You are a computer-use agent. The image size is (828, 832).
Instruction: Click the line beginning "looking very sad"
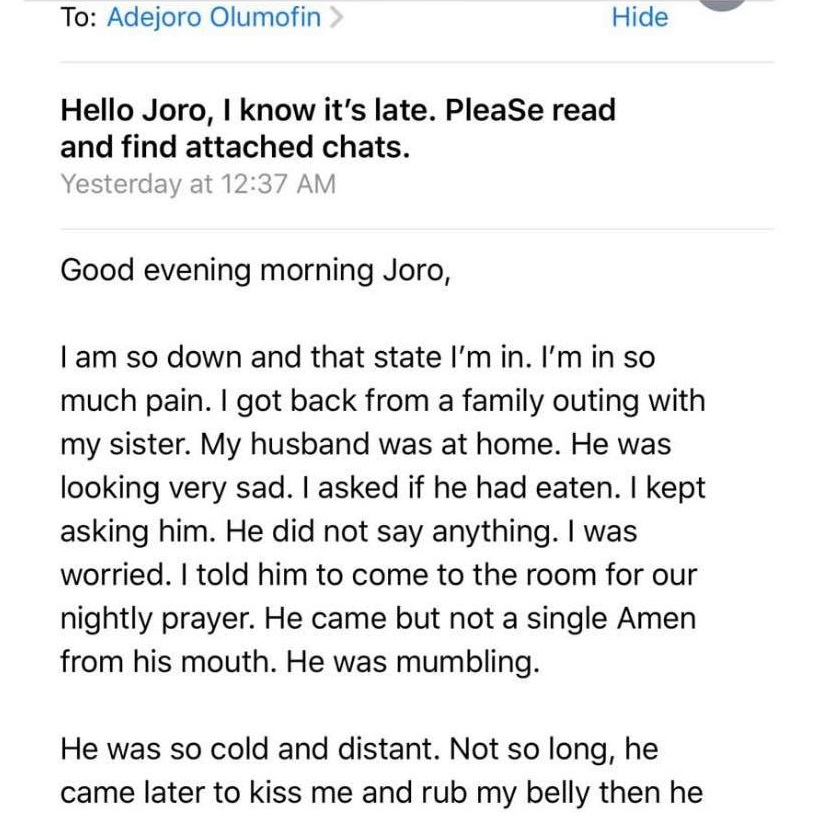(x=382, y=488)
